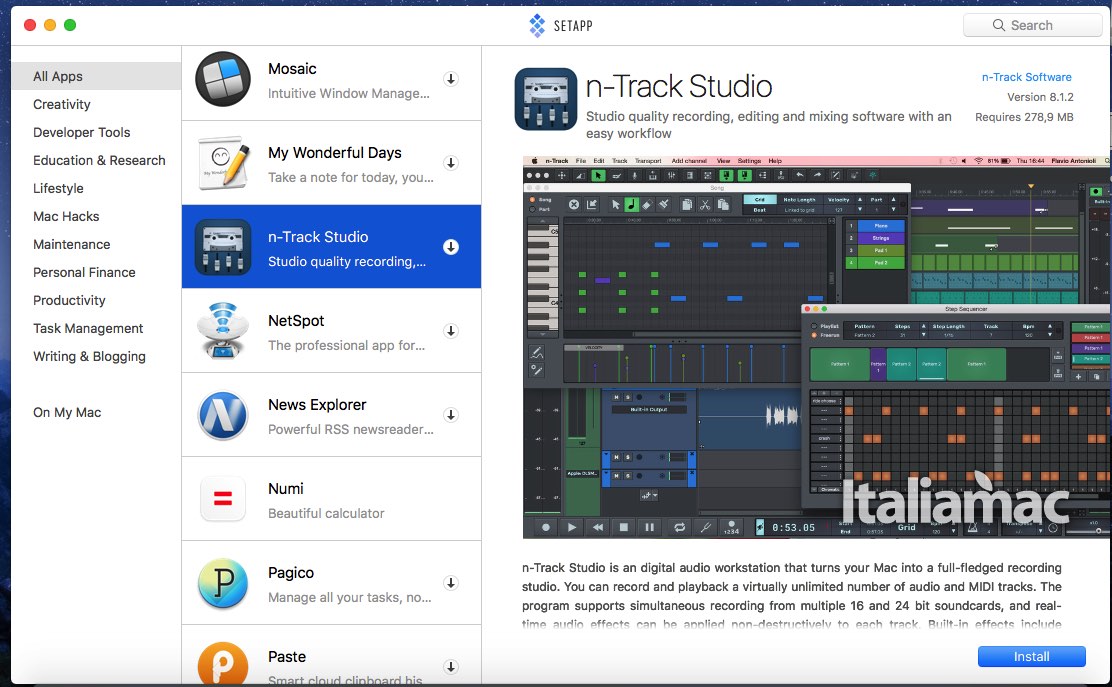Select the My Wonderful Days title
Screen dimensions: 1112x687
coord(335,152)
